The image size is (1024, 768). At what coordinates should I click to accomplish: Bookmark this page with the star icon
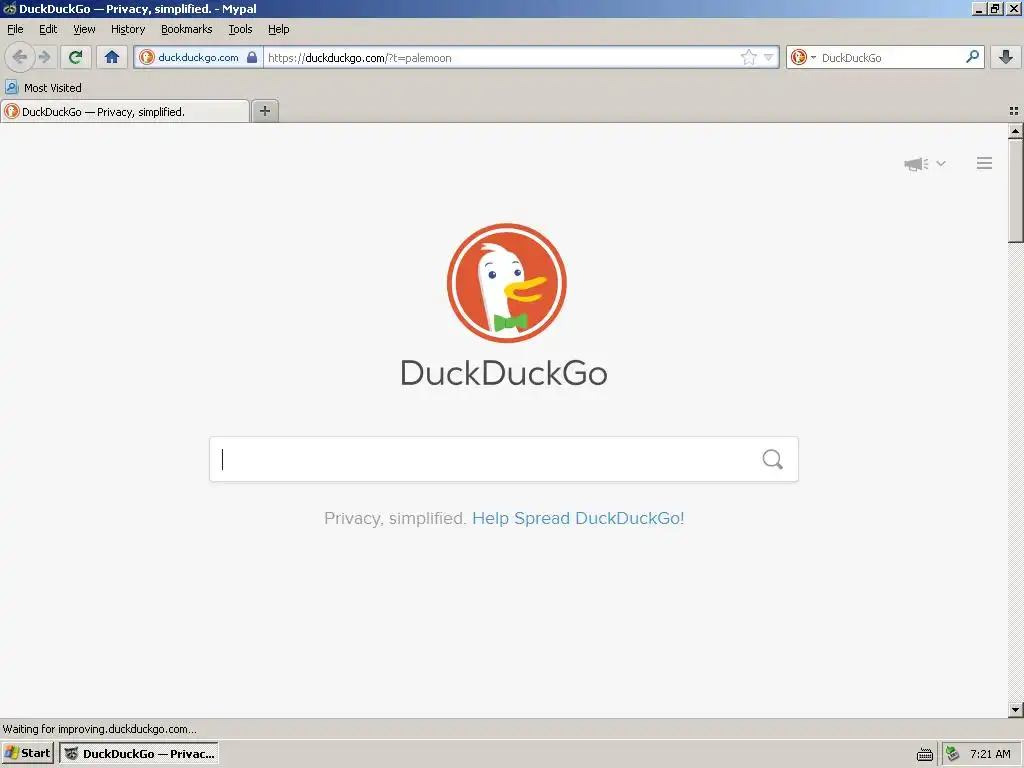(748, 57)
